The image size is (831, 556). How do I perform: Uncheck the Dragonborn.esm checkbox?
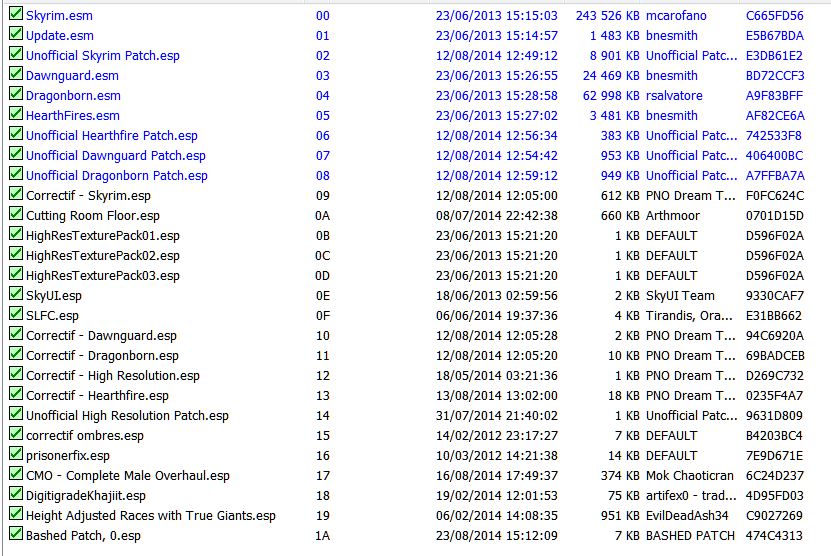[x=16, y=94]
